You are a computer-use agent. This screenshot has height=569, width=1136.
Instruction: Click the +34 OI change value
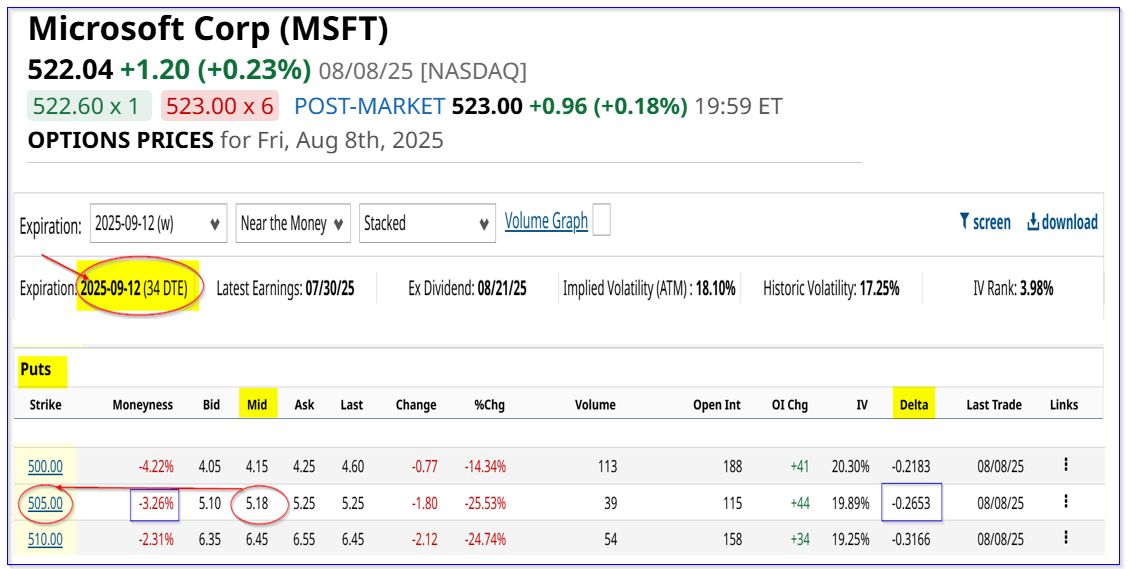coord(799,539)
